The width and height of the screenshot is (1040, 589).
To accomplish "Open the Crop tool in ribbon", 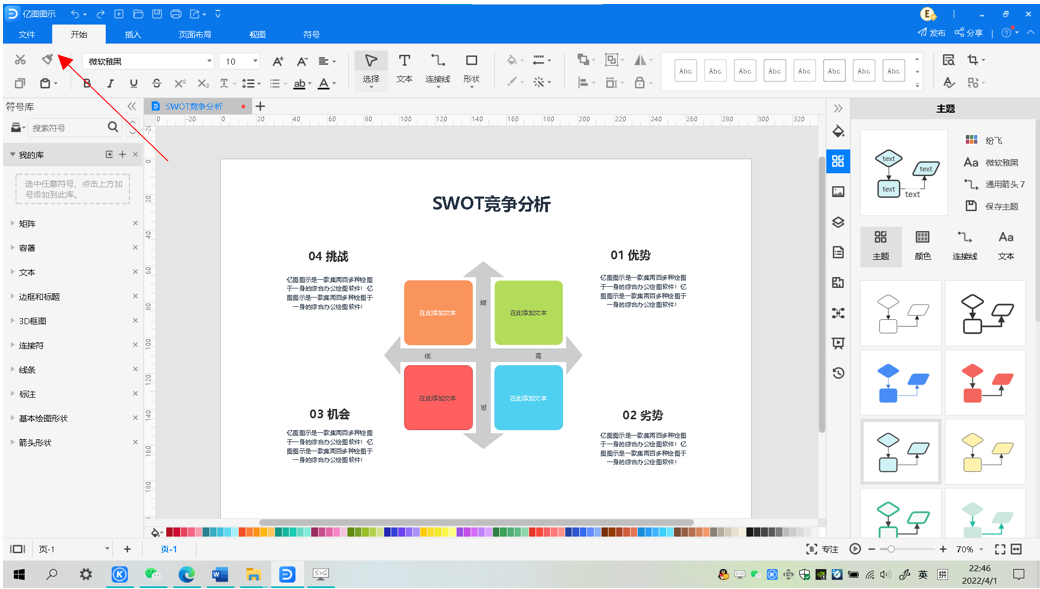I will pyautogui.click(x=972, y=60).
